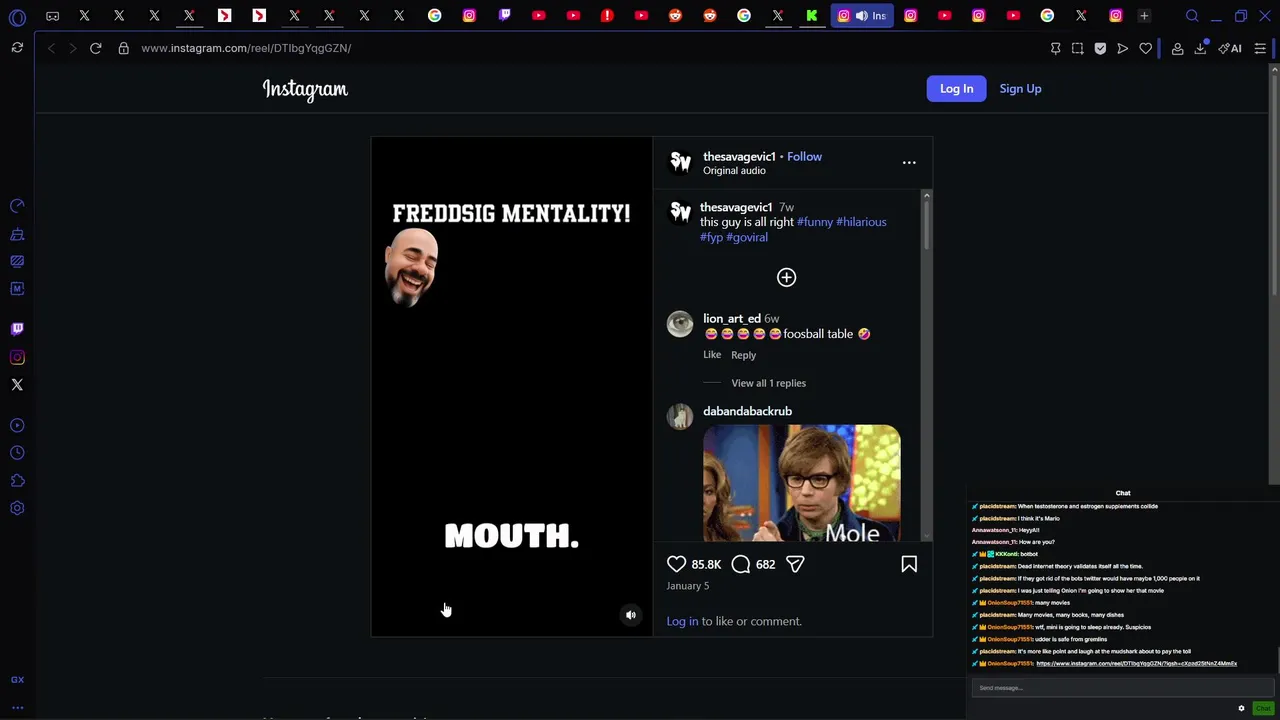Screen dimensions: 1280x720
Task: Open the Instagram logo home link
Action: tap(305, 89)
